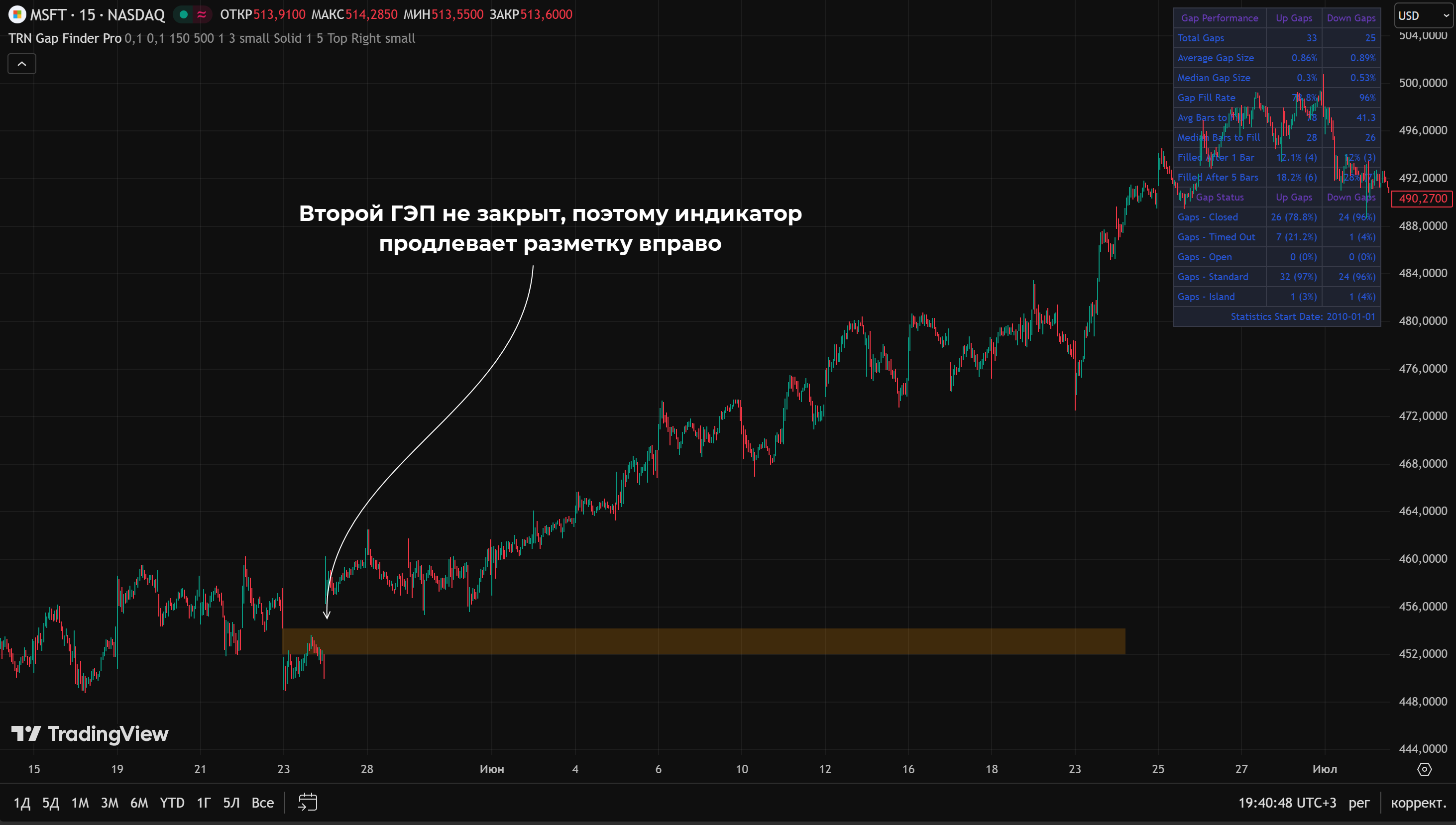Click the pink approximate data indicator icon
This screenshot has width=1456, height=825.
click(201, 14)
